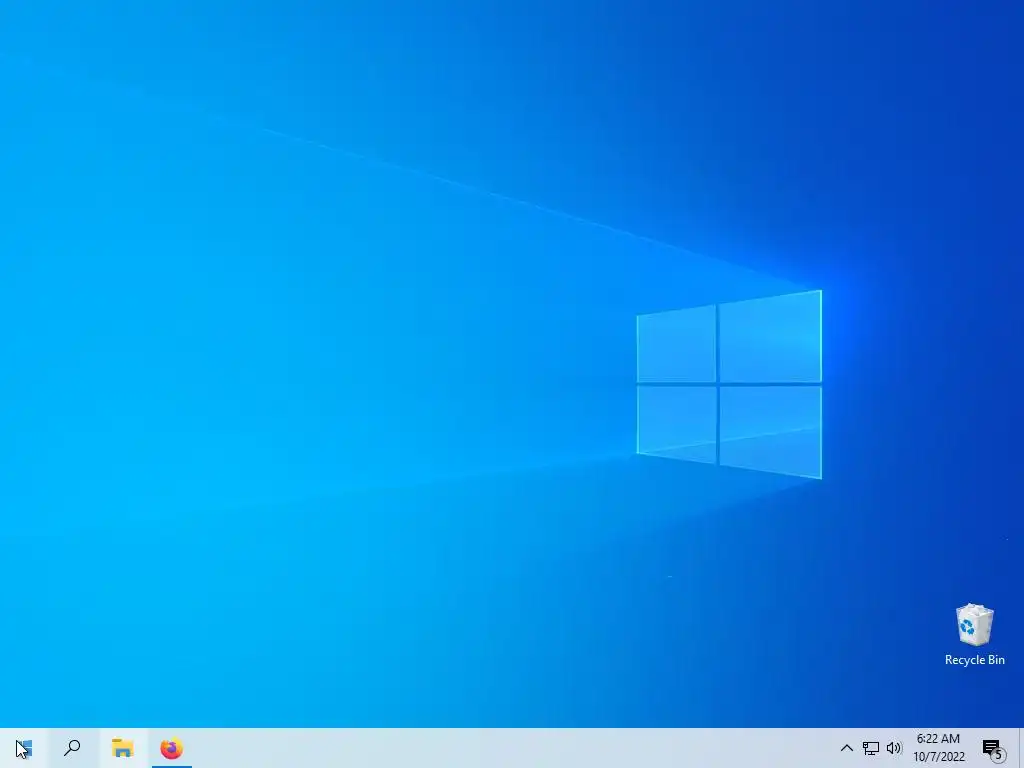Launch File Explorer from taskbar
1024x768 pixels.
point(122,748)
